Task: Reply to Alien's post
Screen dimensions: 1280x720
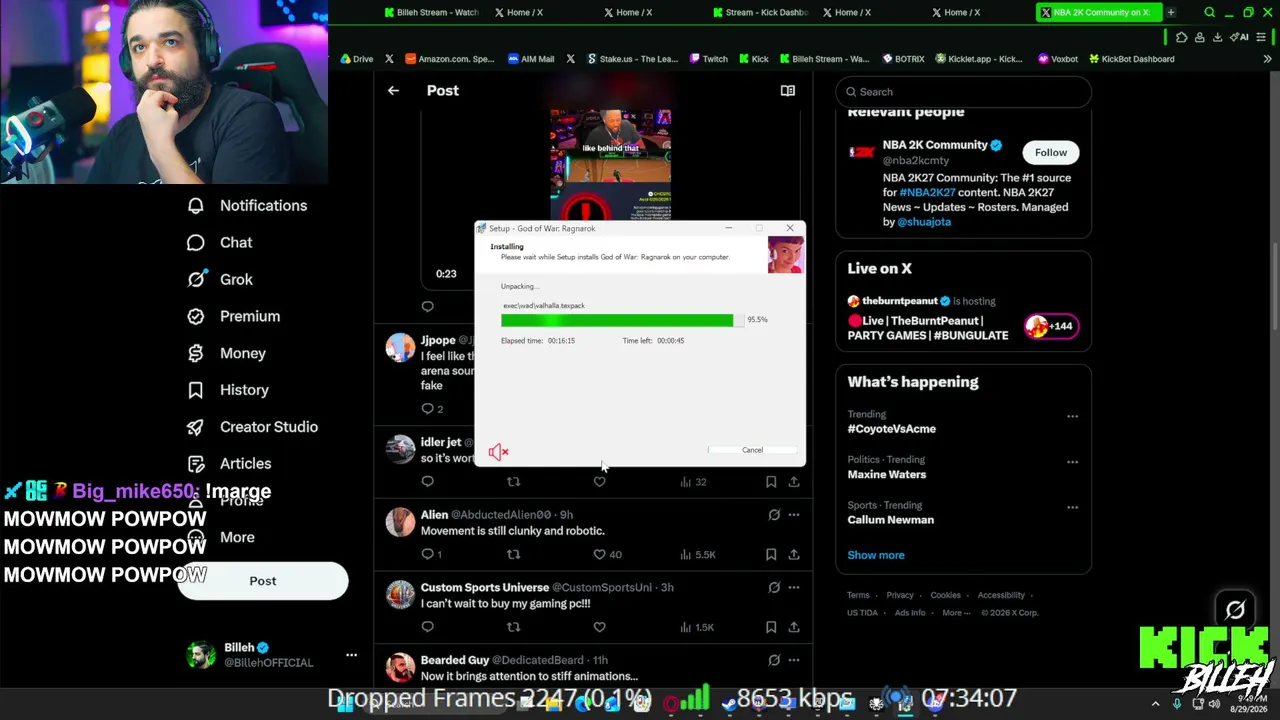Action: pos(428,554)
